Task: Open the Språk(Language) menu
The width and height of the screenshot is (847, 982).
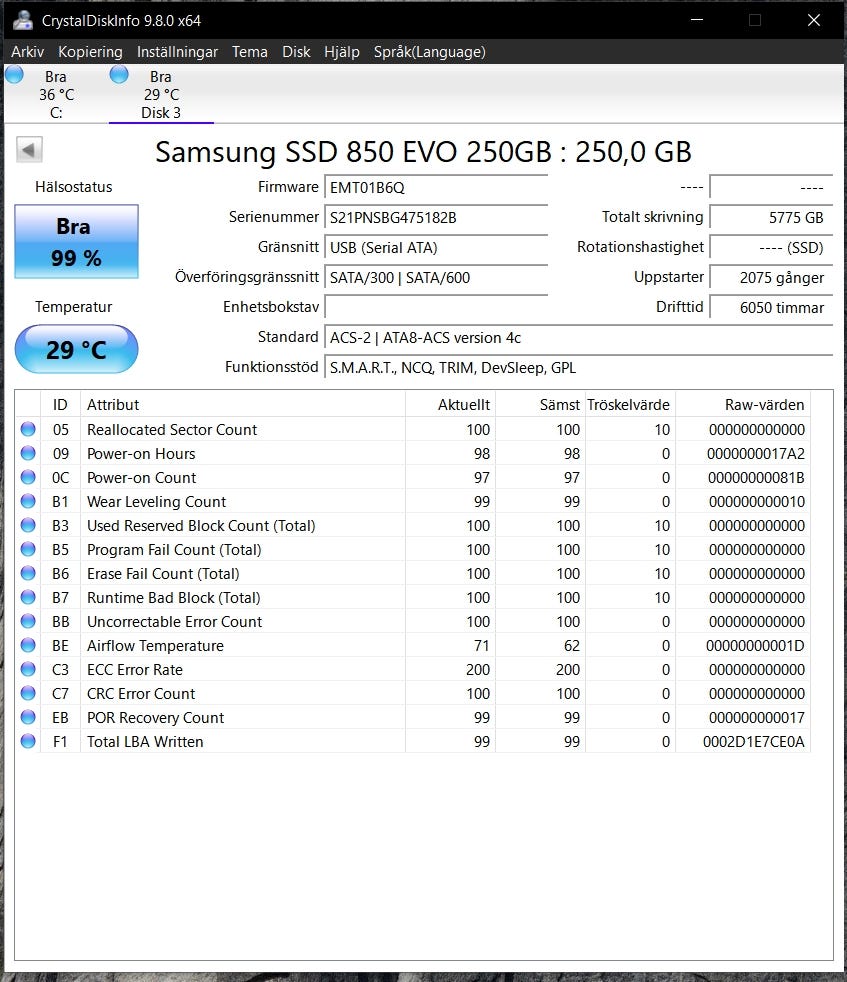Action: [x=429, y=52]
